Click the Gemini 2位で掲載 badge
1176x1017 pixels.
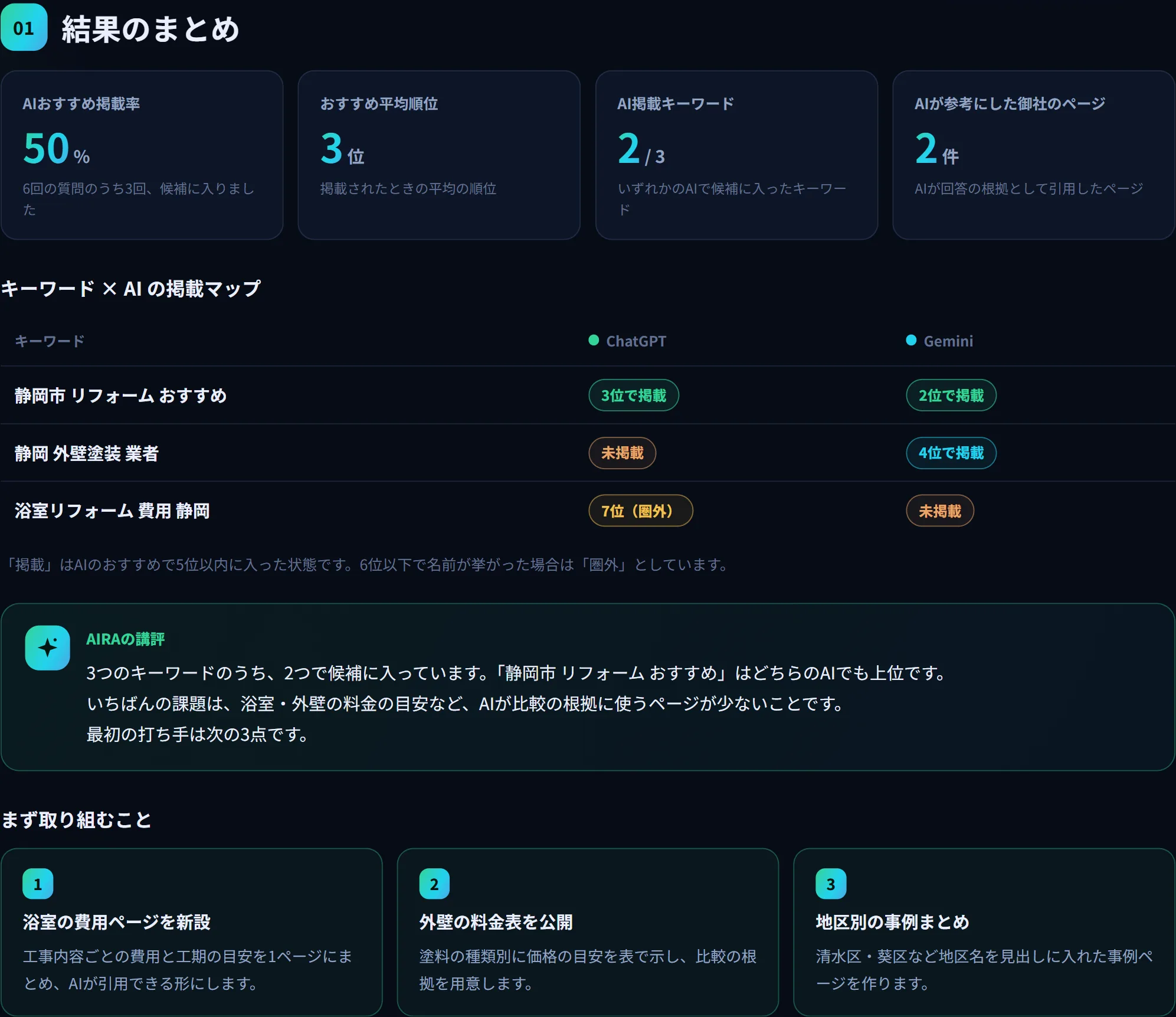pos(951,395)
